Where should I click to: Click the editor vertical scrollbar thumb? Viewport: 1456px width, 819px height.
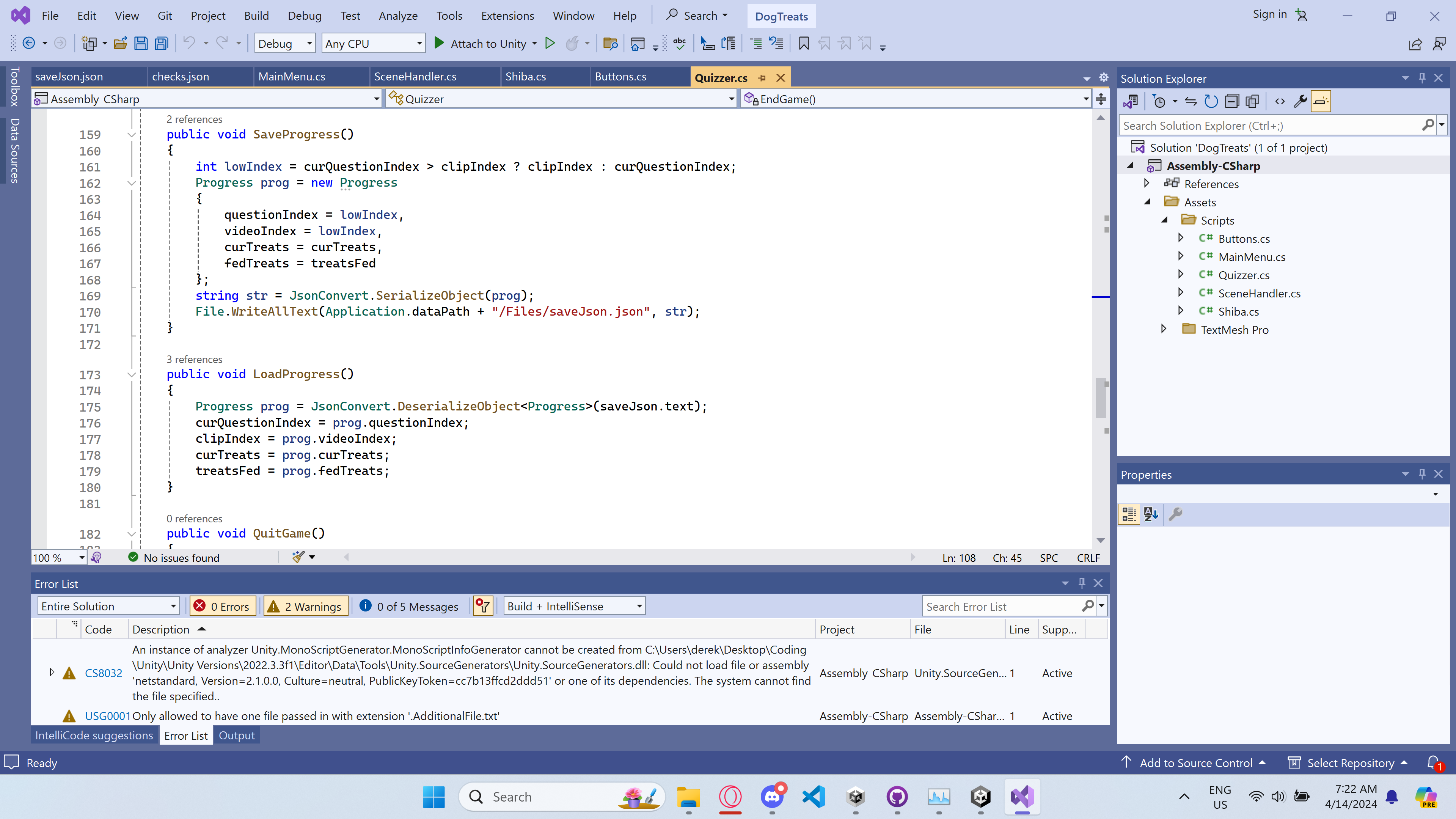[x=1101, y=398]
